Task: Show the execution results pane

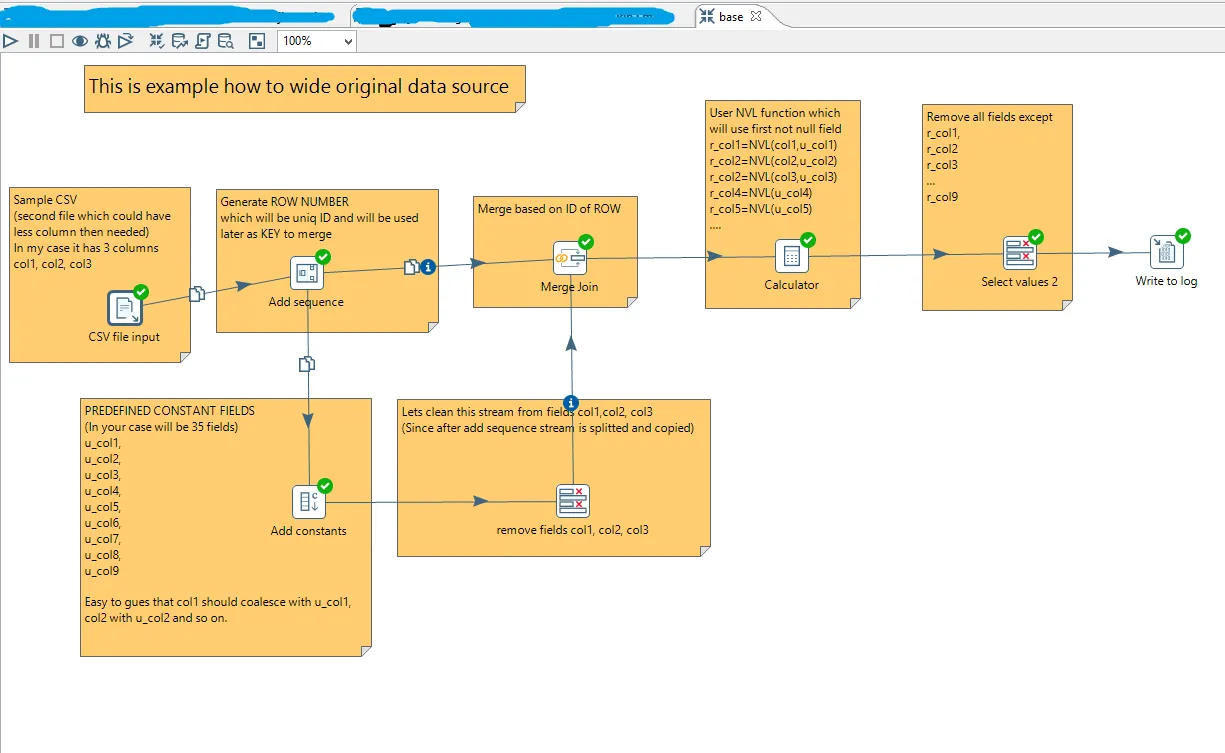Action: click(257, 41)
